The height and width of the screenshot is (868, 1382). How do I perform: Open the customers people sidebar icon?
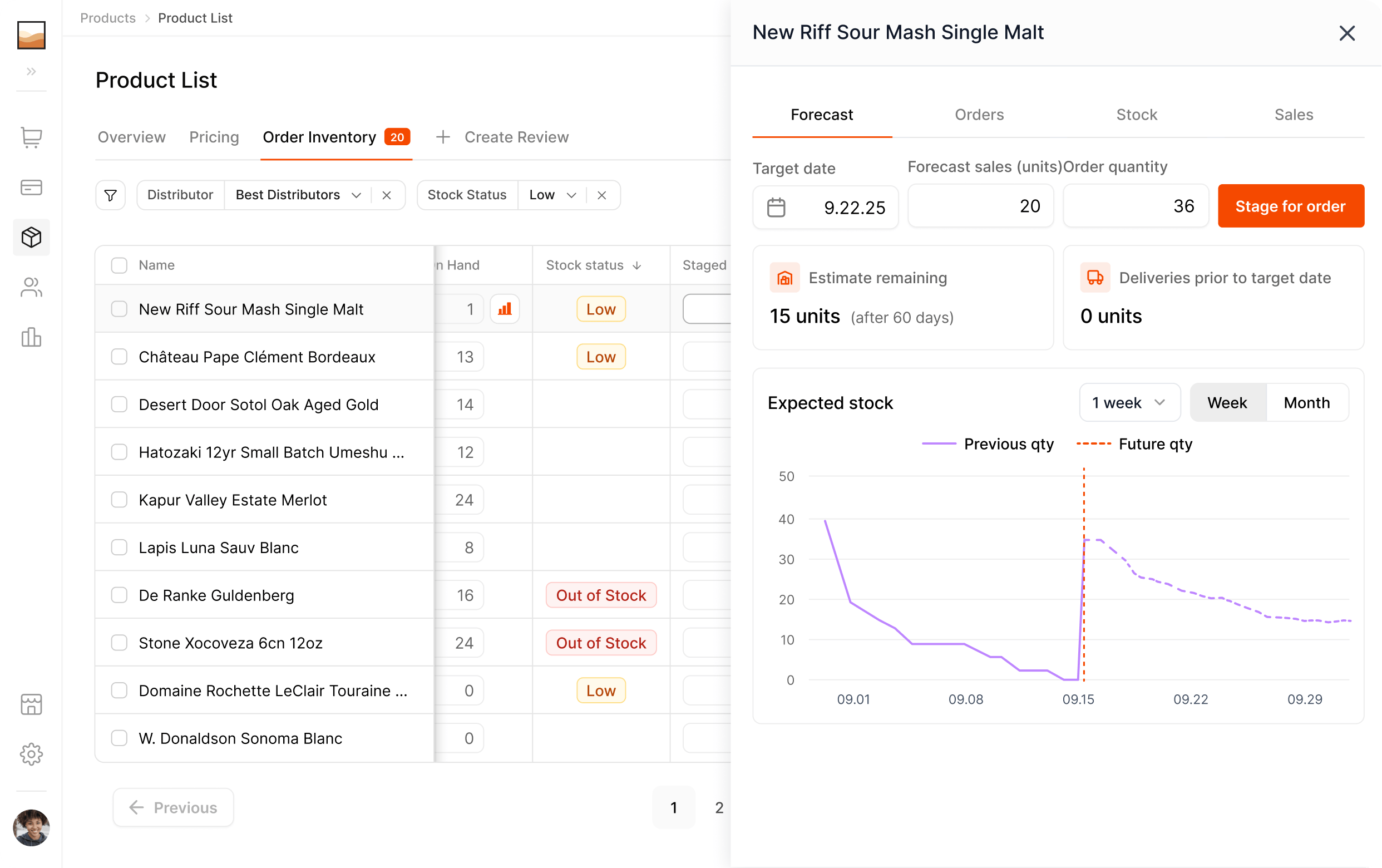pos(31,287)
